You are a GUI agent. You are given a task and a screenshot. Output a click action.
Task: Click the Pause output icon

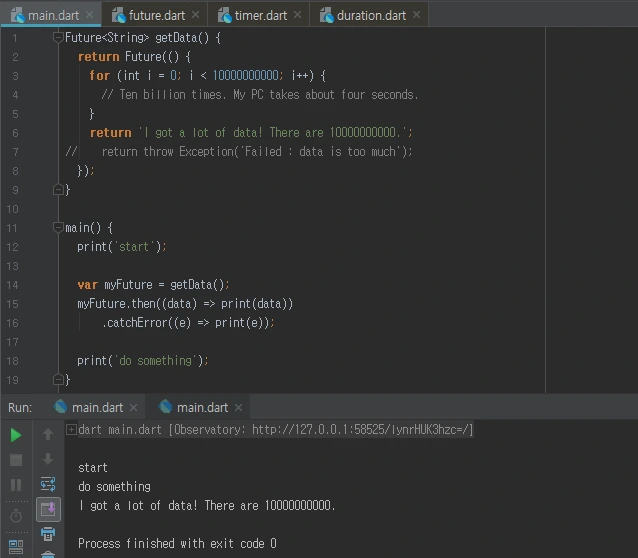pos(16,485)
